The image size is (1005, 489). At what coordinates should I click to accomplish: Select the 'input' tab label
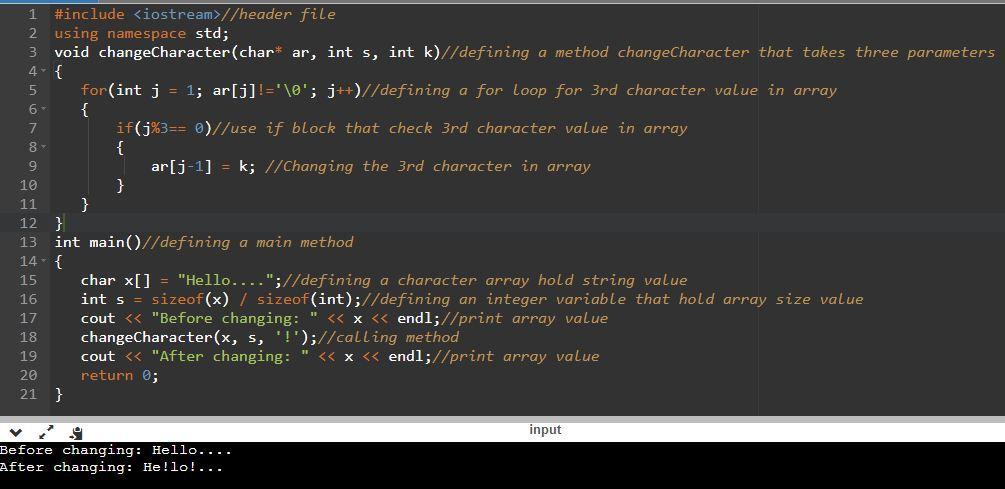pyautogui.click(x=545, y=430)
